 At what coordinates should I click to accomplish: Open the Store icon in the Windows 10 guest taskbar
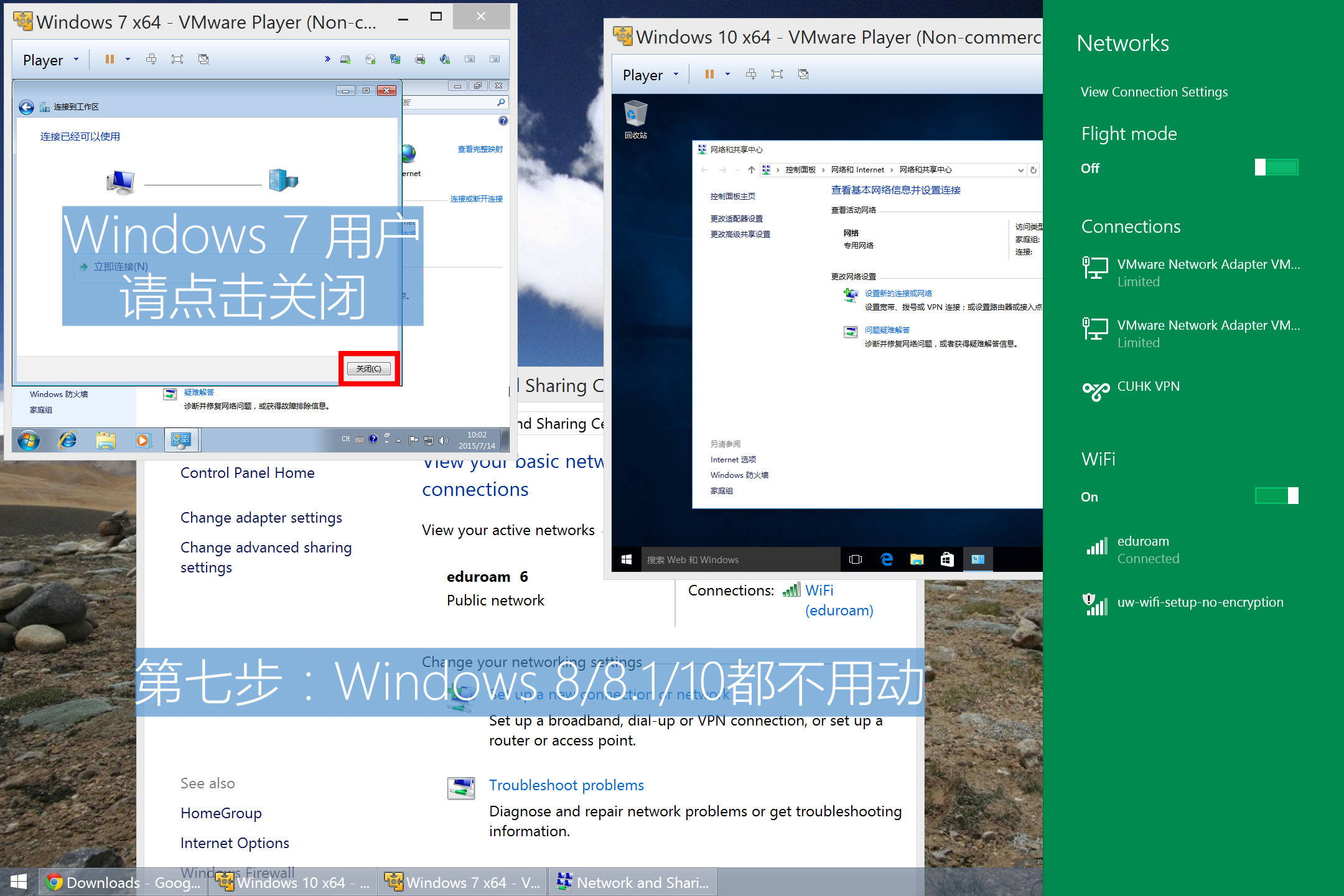tap(947, 559)
